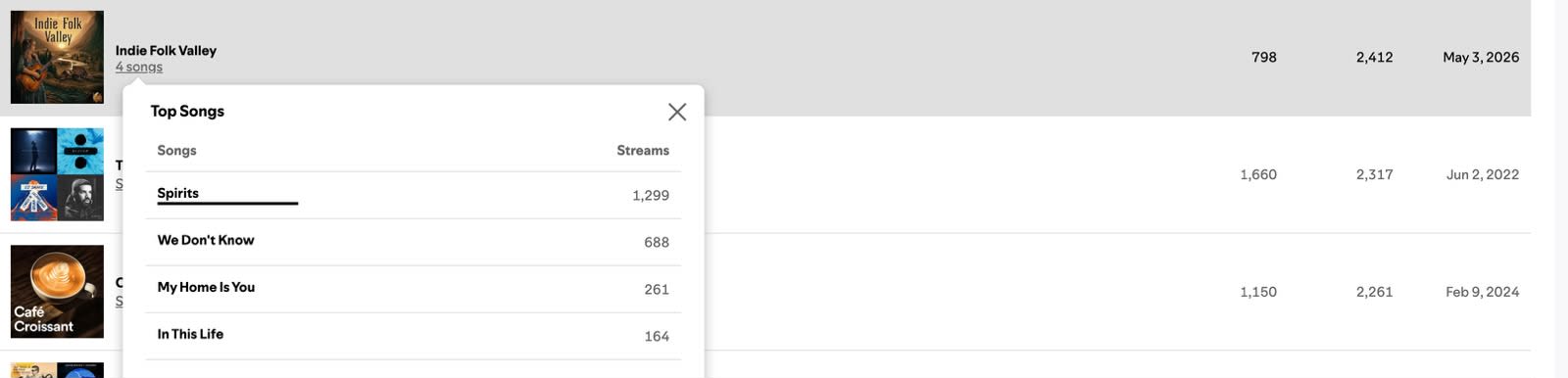Open the Indie Folk Valley cover thumbnail
The height and width of the screenshot is (378, 1568).
[x=57, y=58]
